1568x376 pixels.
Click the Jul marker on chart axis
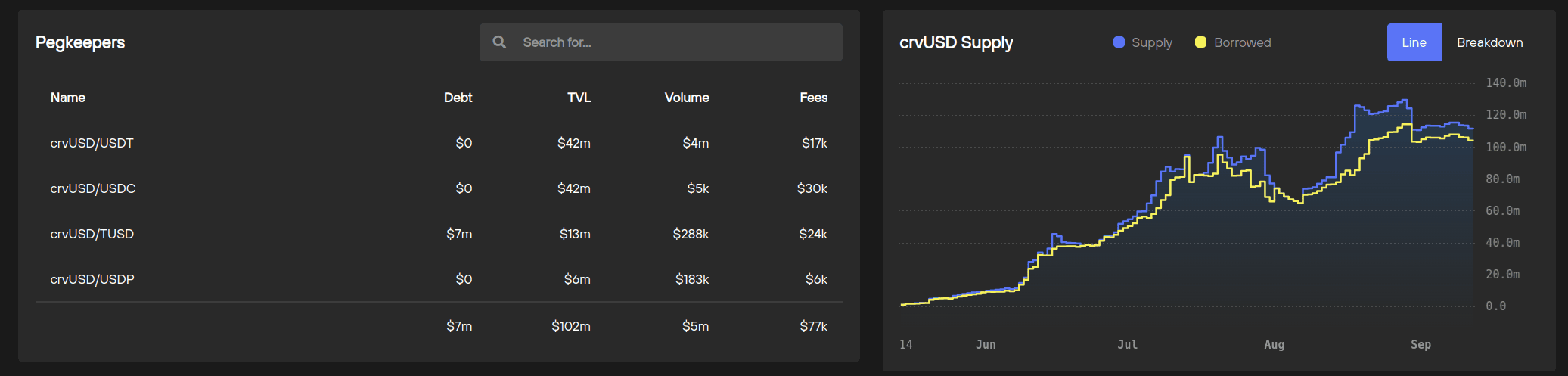tap(1127, 344)
